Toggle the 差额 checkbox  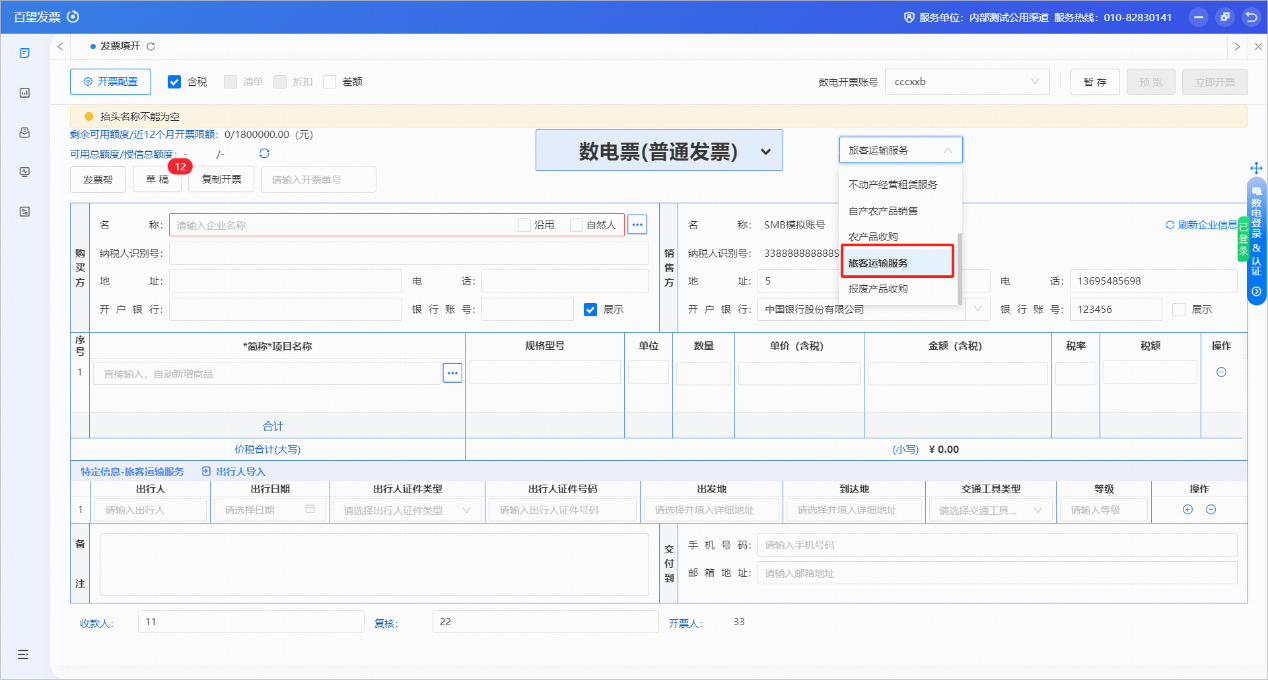[x=329, y=82]
